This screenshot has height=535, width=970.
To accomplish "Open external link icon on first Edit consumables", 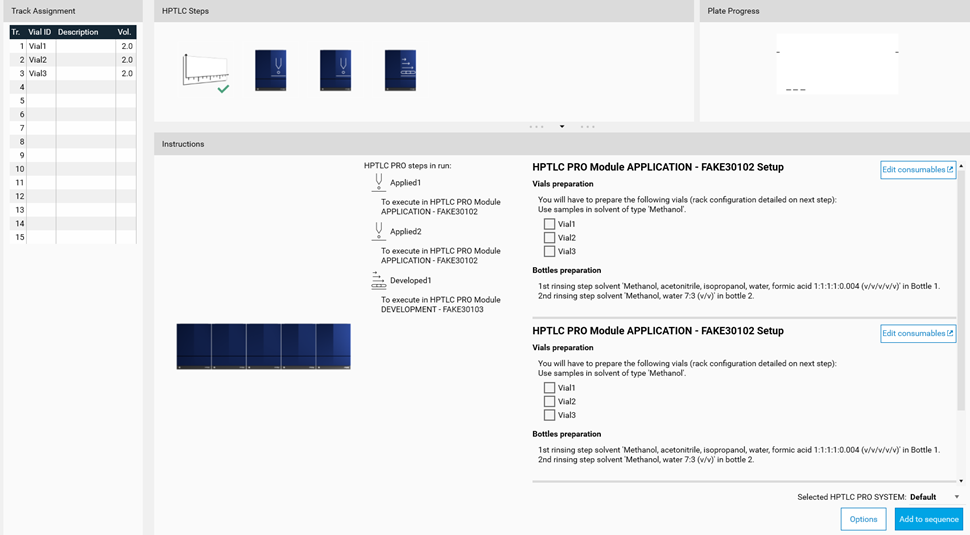I will (949, 170).
